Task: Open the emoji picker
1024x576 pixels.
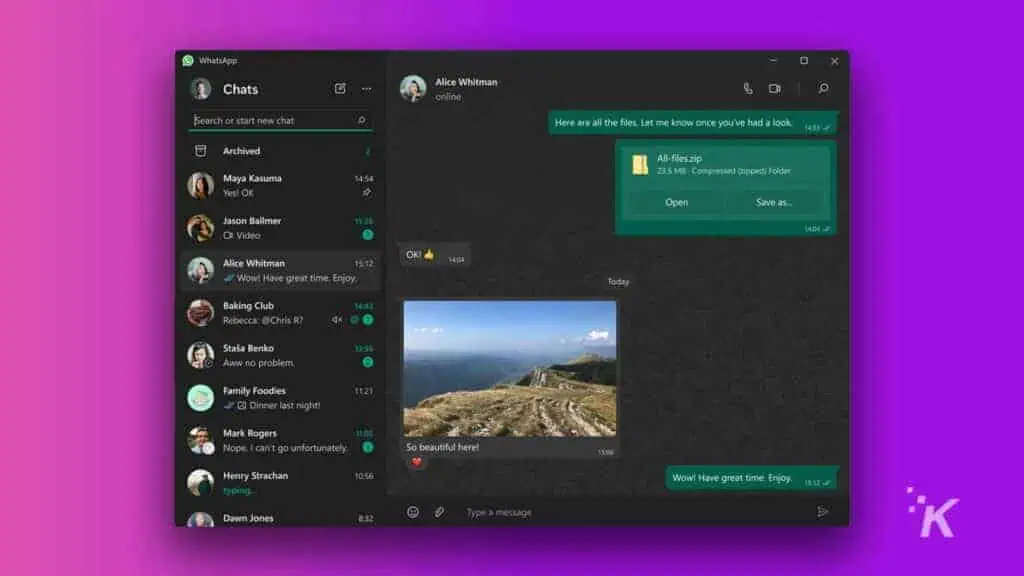Action: [x=413, y=512]
